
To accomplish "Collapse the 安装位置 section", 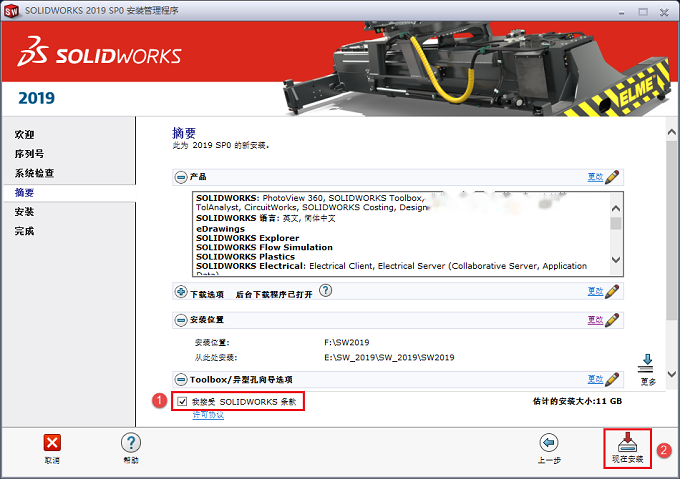I will click(x=181, y=320).
